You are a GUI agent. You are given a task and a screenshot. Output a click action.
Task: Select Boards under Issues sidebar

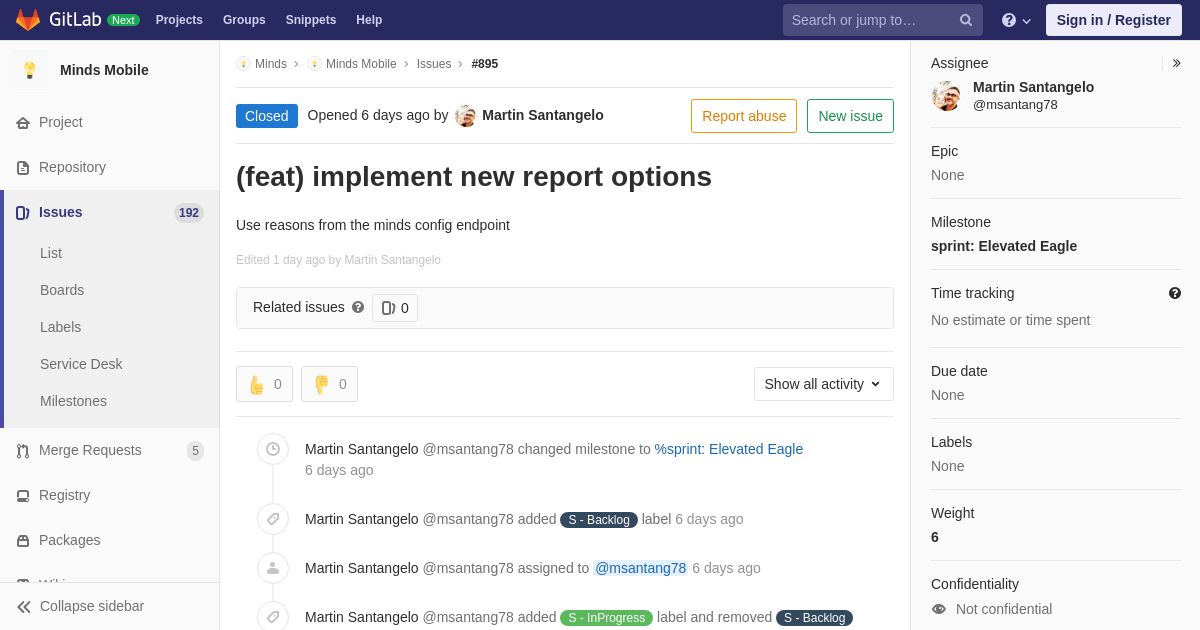[x=62, y=290]
